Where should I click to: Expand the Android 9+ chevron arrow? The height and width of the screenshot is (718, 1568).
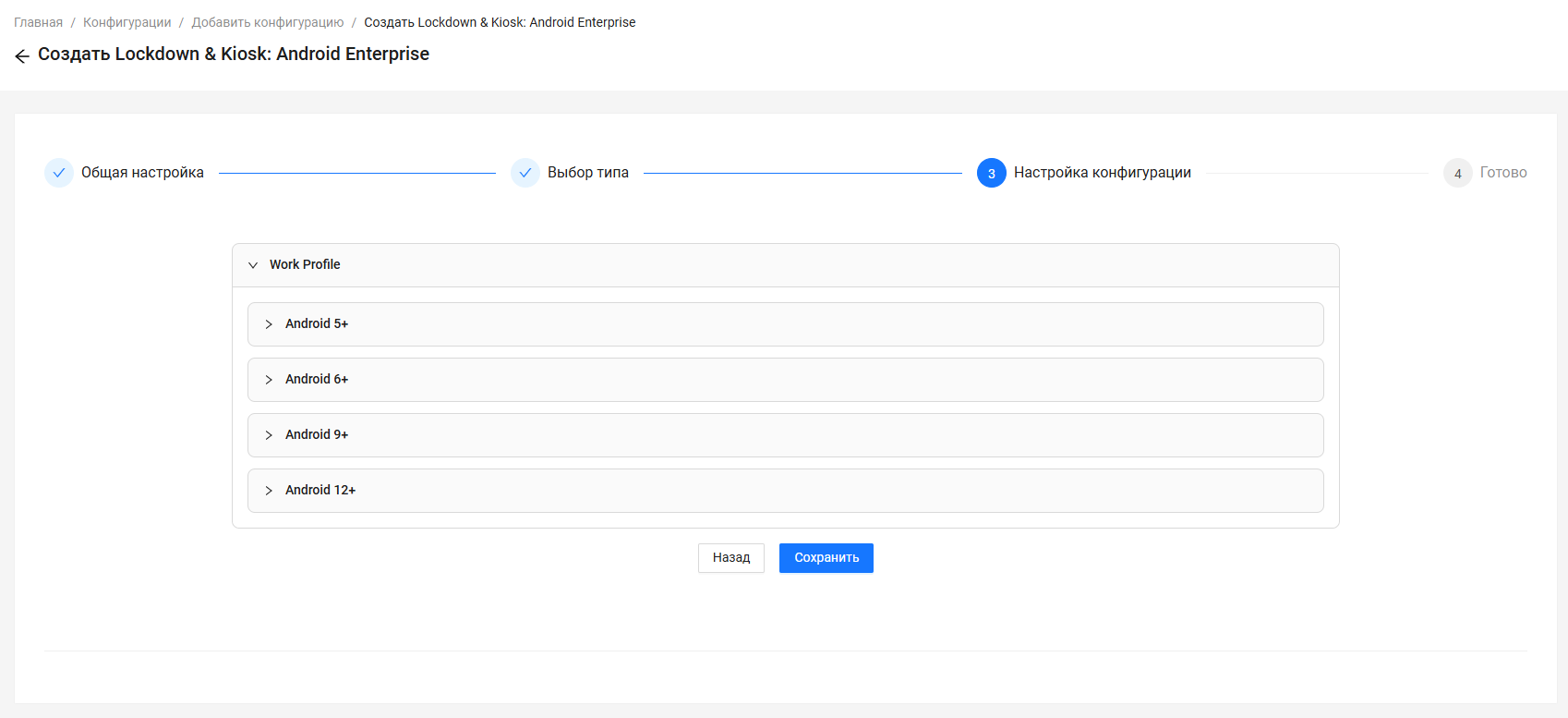(x=269, y=435)
